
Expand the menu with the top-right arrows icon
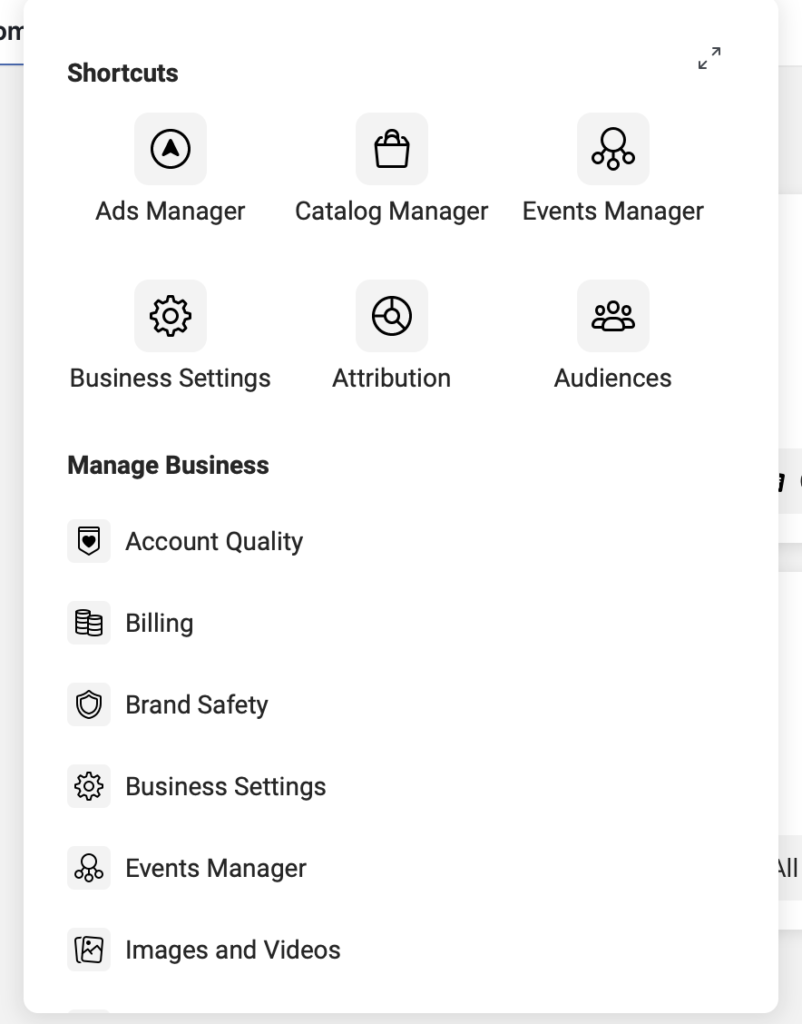click(x=709, y=59)
